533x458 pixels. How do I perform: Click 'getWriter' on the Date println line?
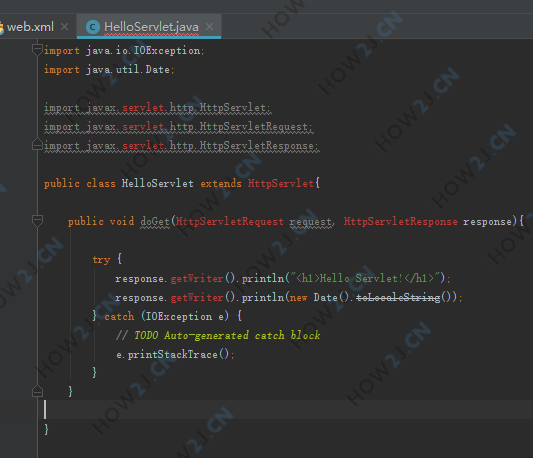tap(196, 298)
